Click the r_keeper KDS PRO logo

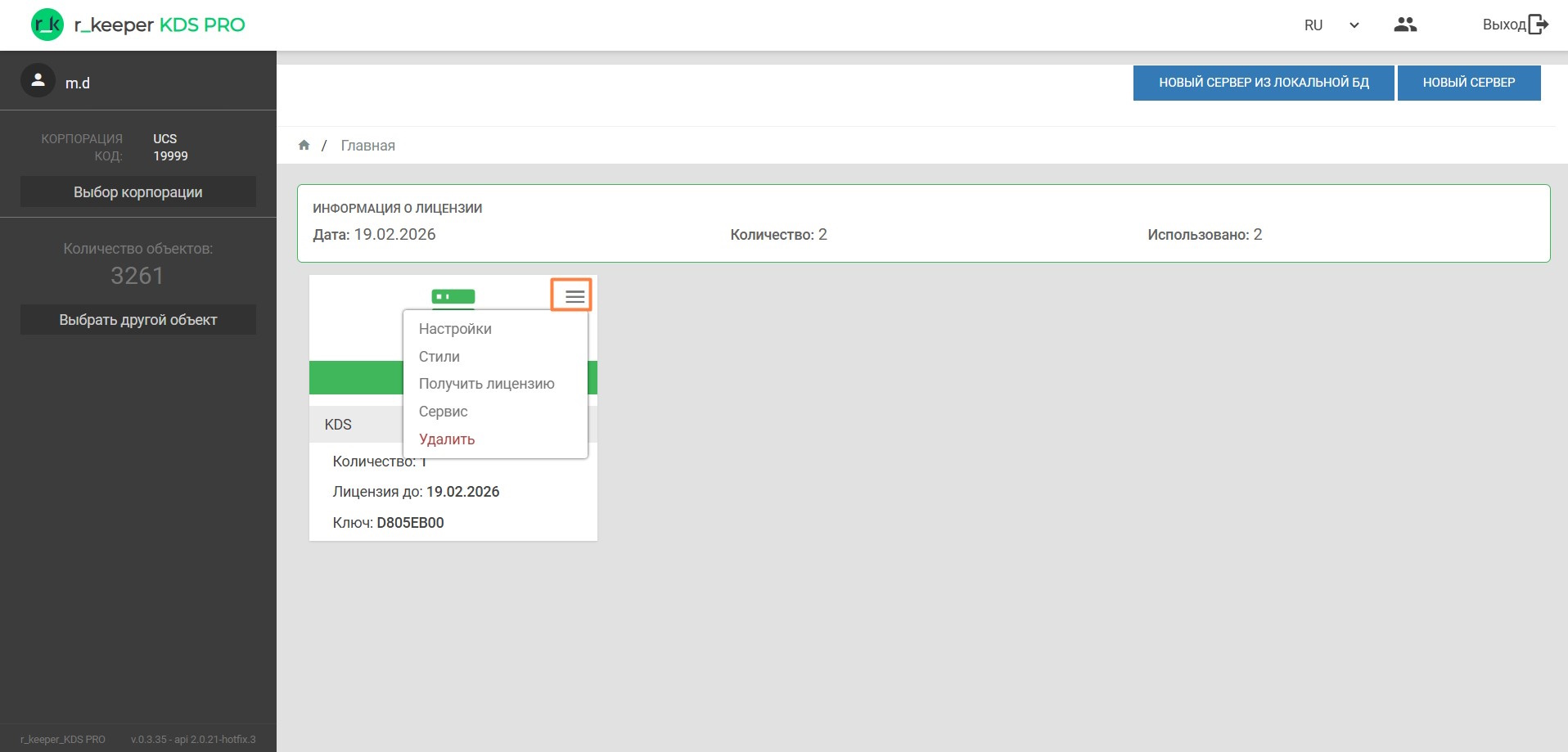(x=137, y=25)
